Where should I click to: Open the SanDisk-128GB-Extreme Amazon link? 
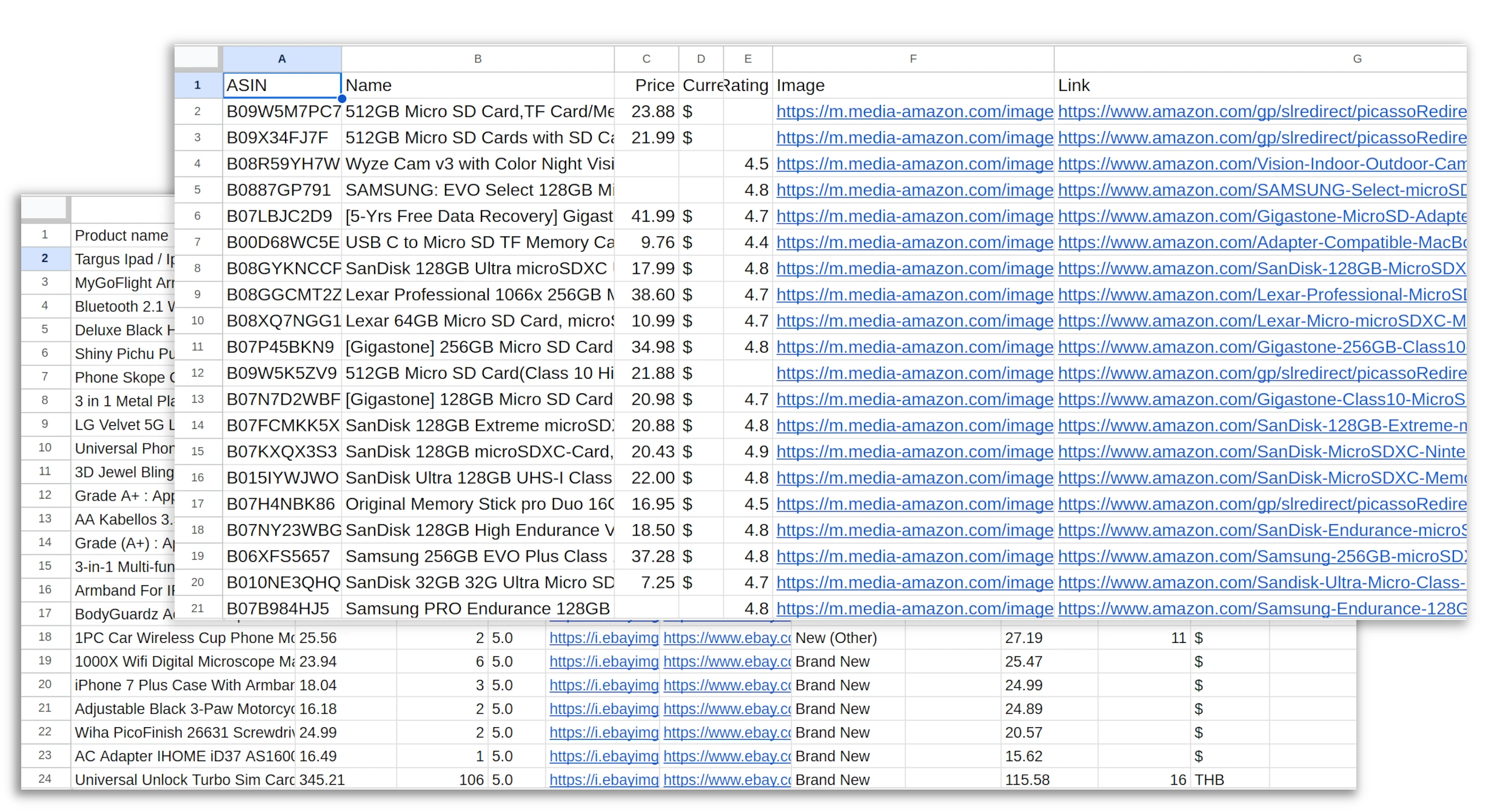click(1261, 425)
